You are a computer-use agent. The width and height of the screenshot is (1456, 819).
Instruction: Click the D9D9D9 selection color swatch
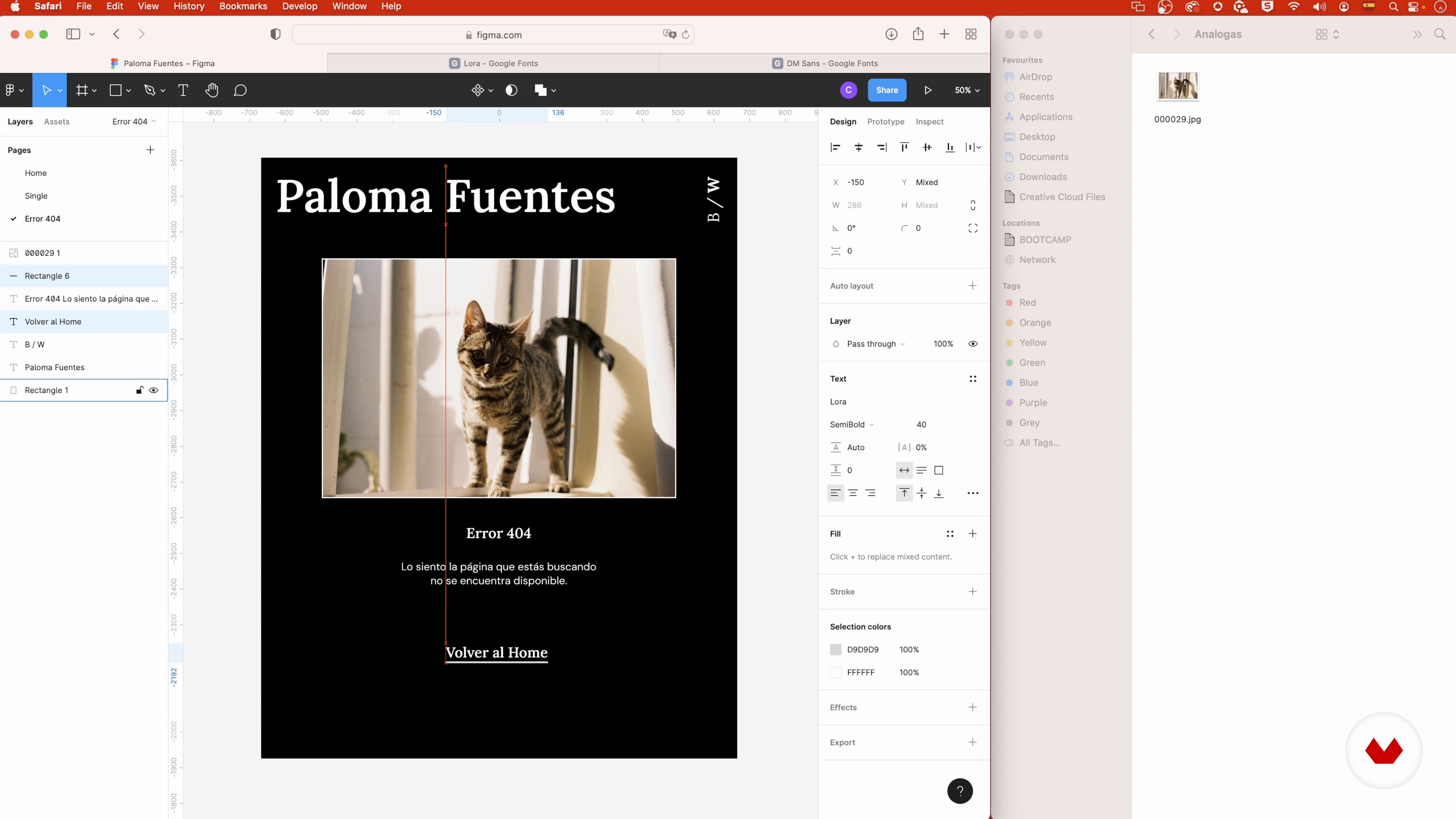835,650
